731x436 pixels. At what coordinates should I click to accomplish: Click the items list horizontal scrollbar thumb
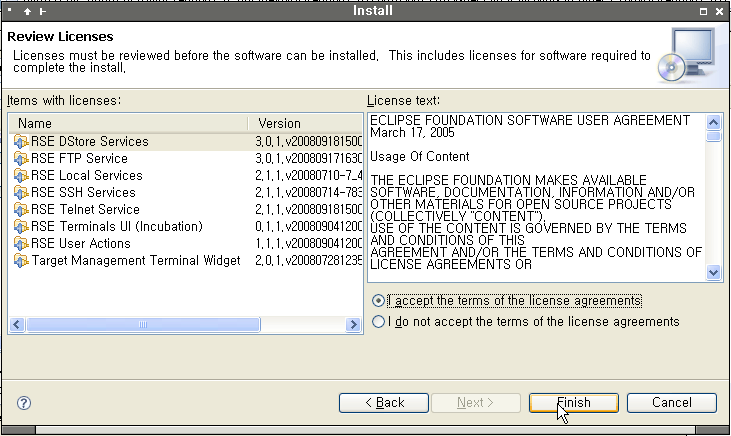point(143,325)
